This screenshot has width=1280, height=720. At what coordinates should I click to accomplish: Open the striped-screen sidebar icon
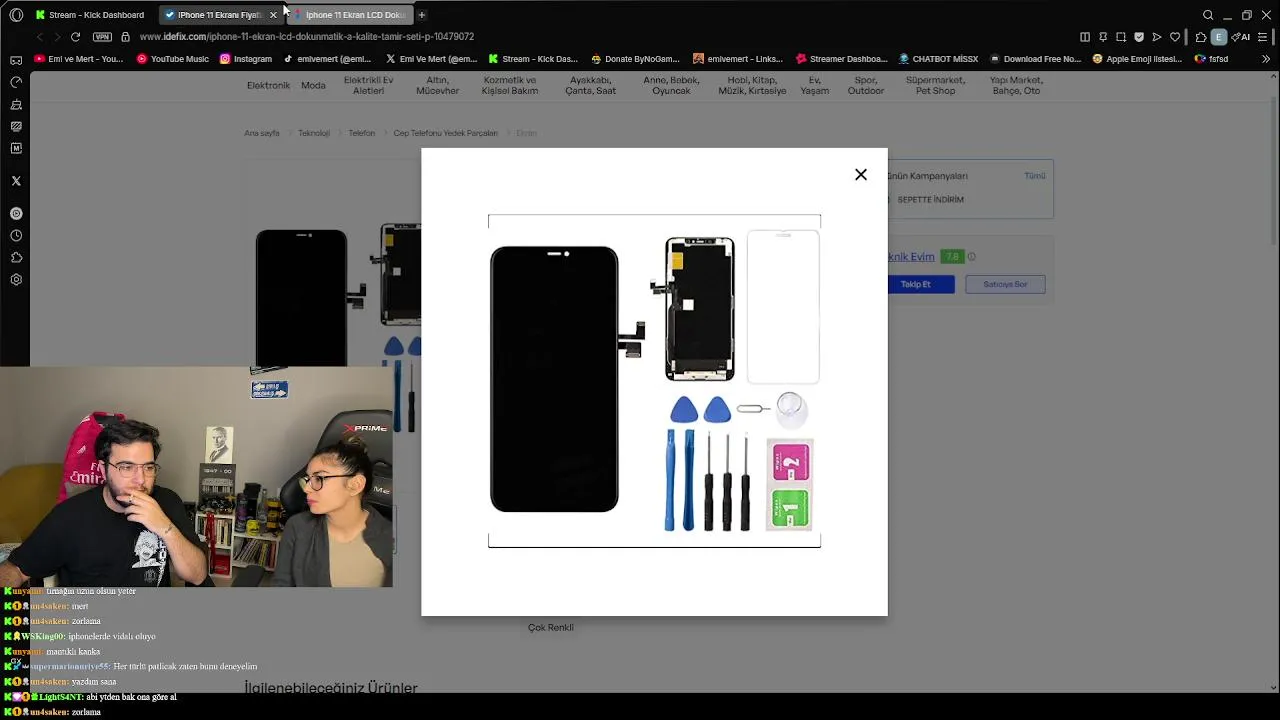click(x=16, y=126)
